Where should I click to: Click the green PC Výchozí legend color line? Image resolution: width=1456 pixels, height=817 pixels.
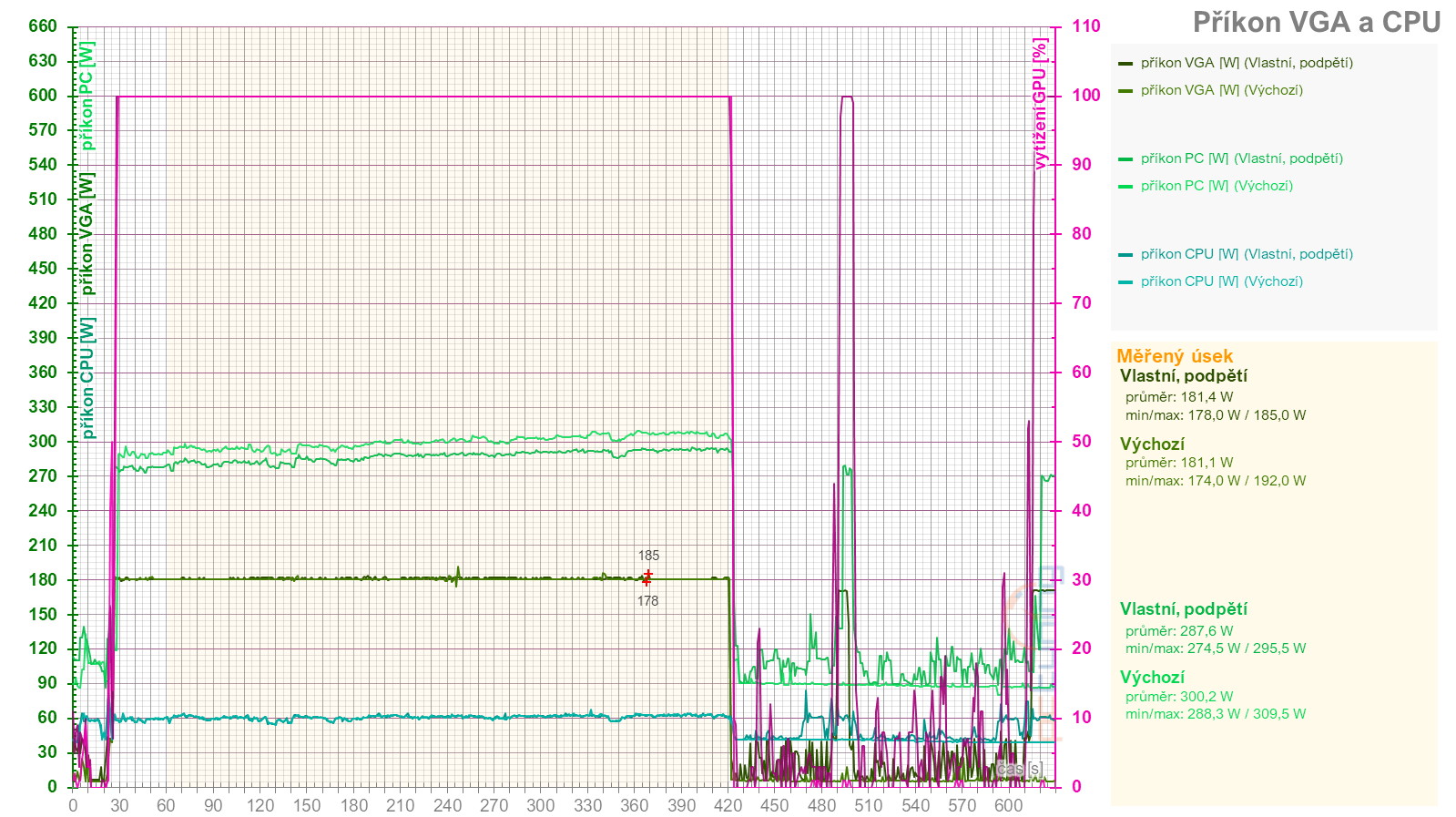[1125, 187]
